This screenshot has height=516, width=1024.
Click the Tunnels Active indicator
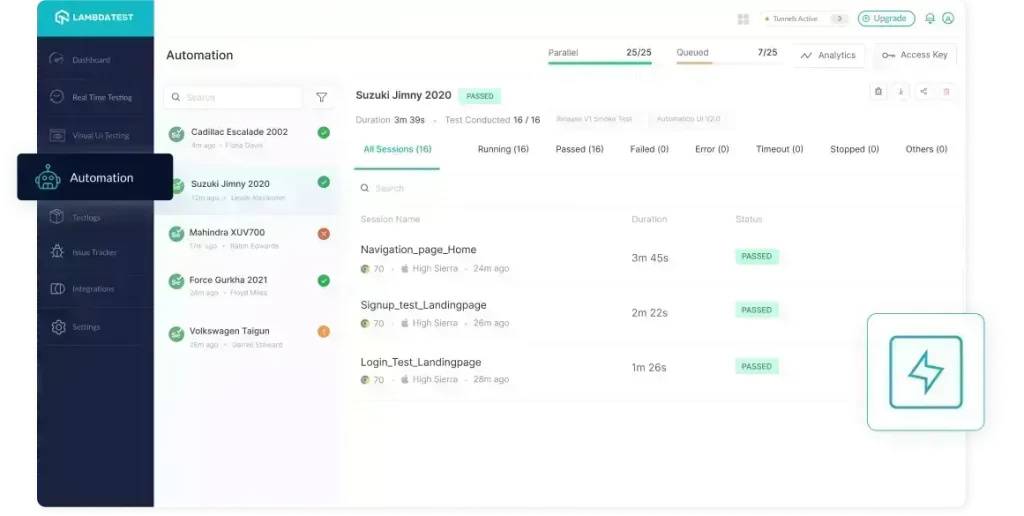tap(804, 19)
